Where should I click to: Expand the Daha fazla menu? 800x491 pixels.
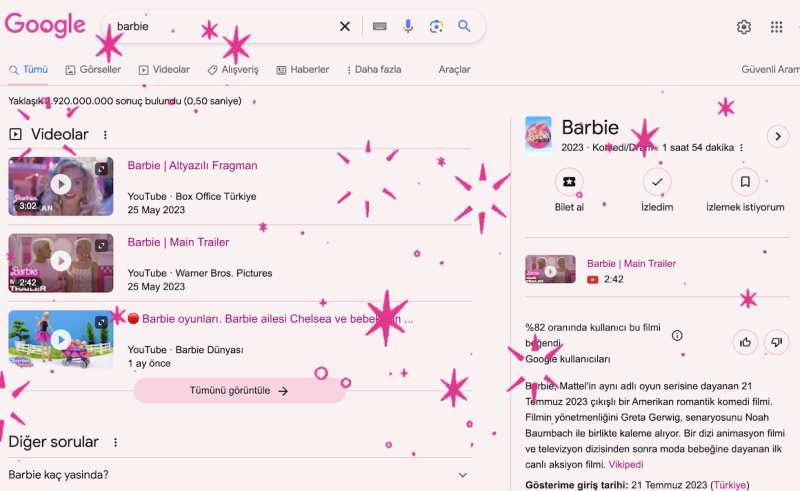(374, 69)
